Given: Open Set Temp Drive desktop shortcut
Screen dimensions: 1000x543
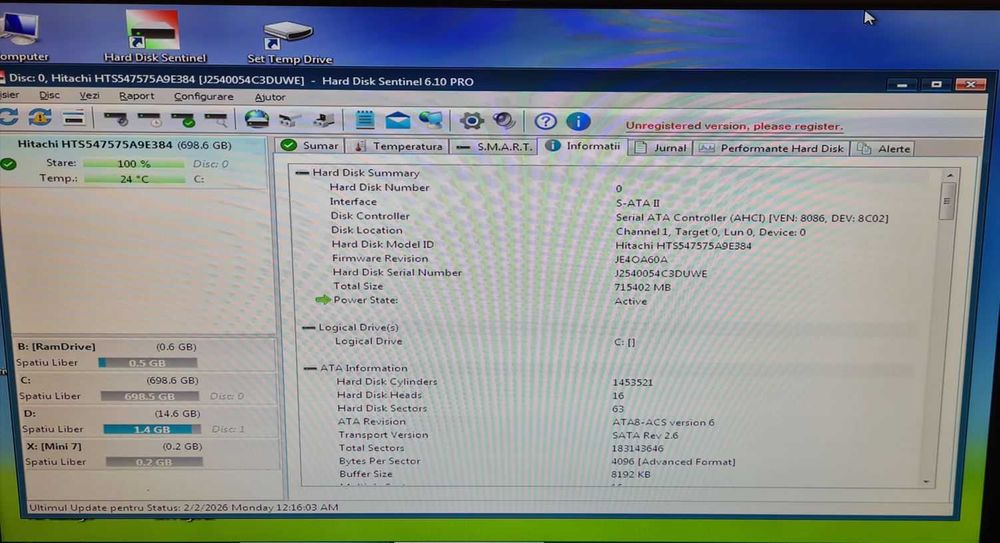Looking at the screenshot, I should 290,41.
